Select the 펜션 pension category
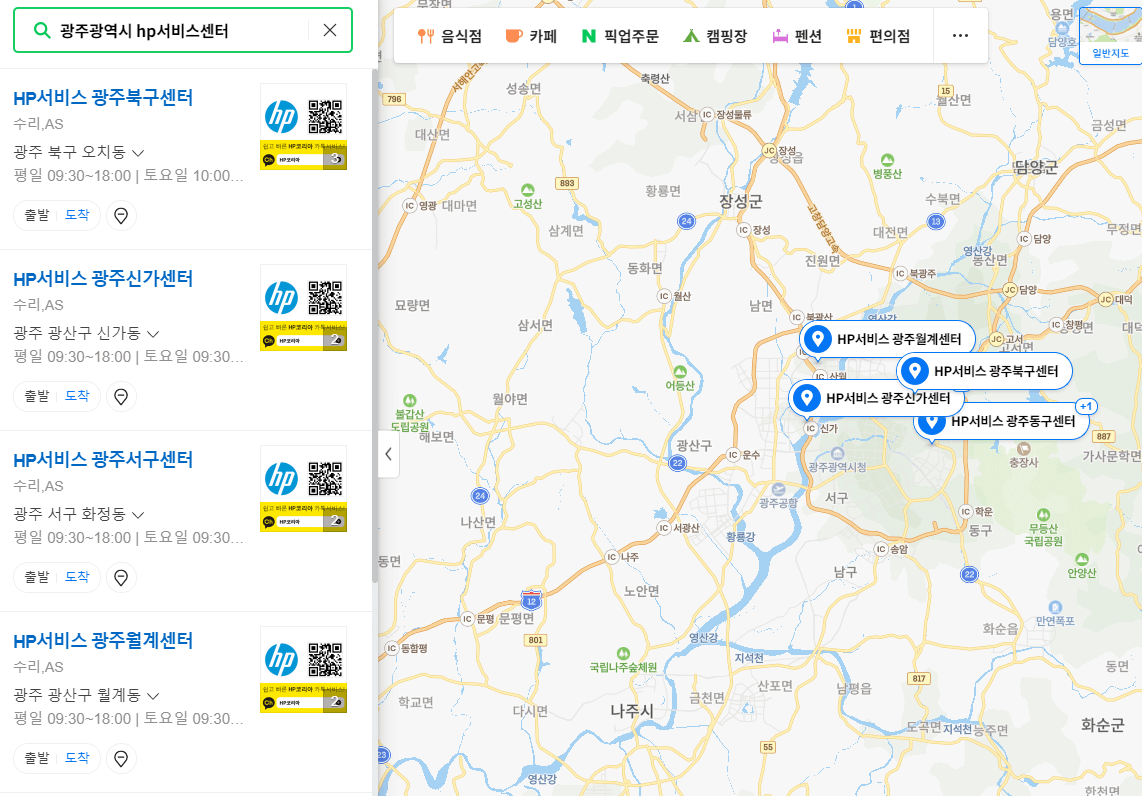Screen dimensions: 1142x796 point(797,36)
